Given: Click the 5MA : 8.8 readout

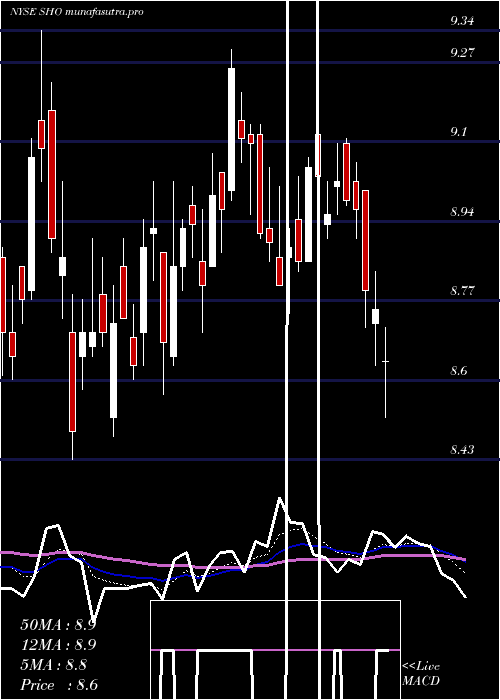Looking at the screenshot, I should [54, 665].
